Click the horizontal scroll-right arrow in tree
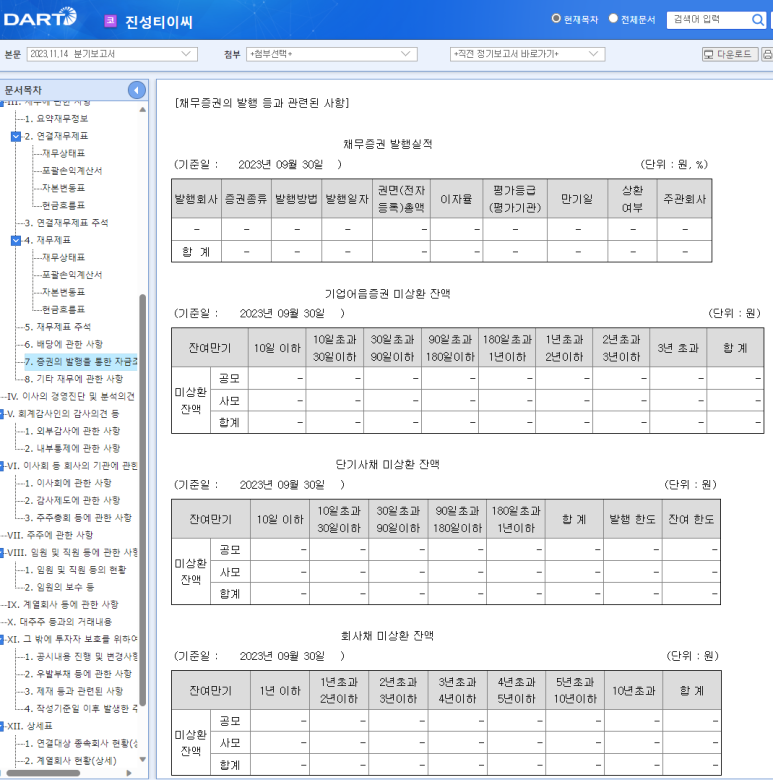773x780 pixels. click(x=129, y=773)
